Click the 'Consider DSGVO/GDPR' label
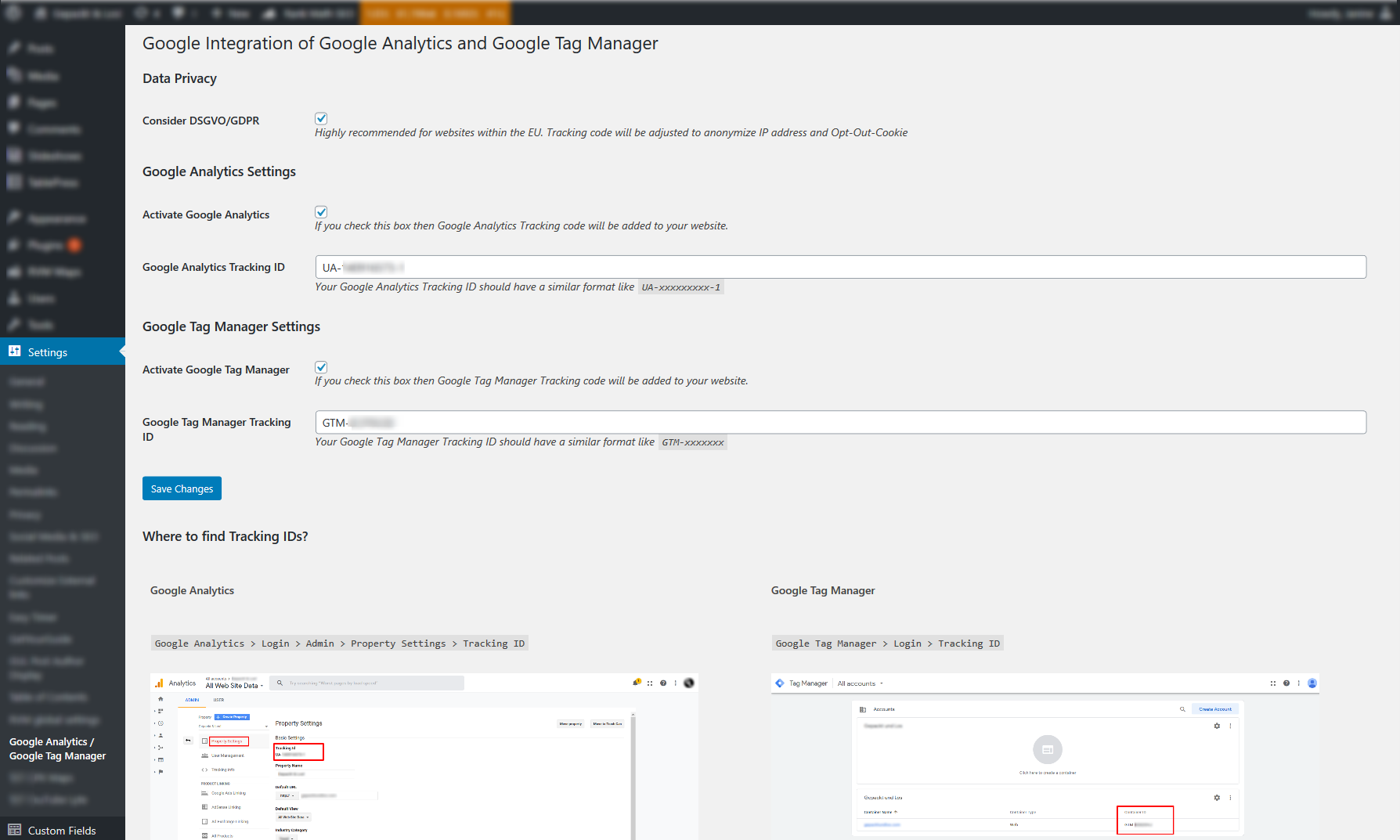1400x840 pixels. (x=200, y=121)
